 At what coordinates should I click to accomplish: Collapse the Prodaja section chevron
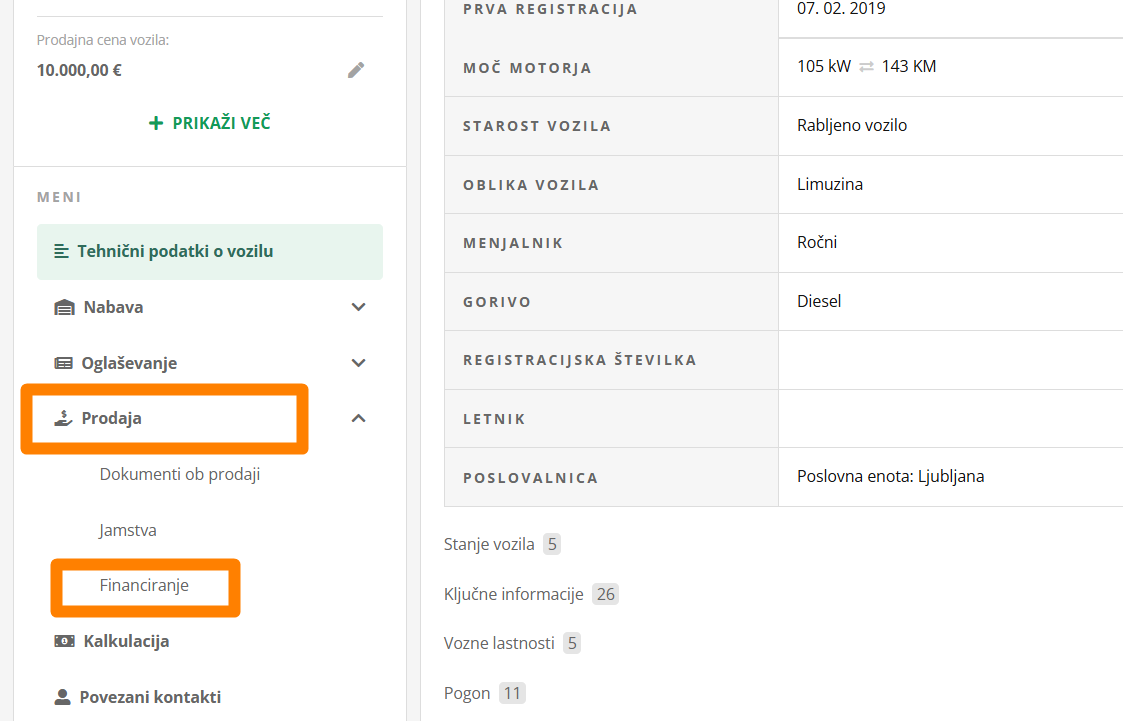pos(359,419)
